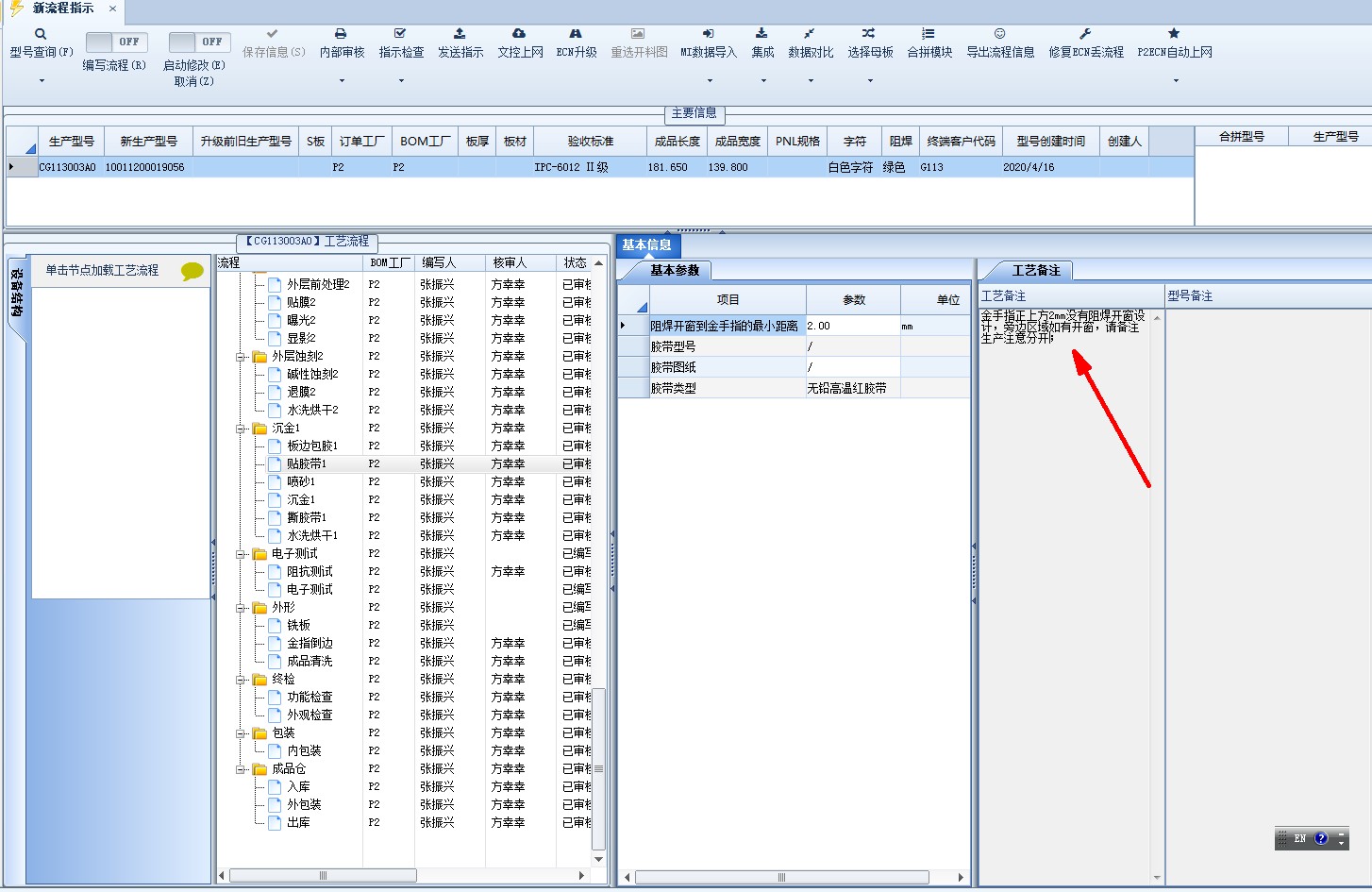Click the EN language indicator

[x=1299, y=838]
